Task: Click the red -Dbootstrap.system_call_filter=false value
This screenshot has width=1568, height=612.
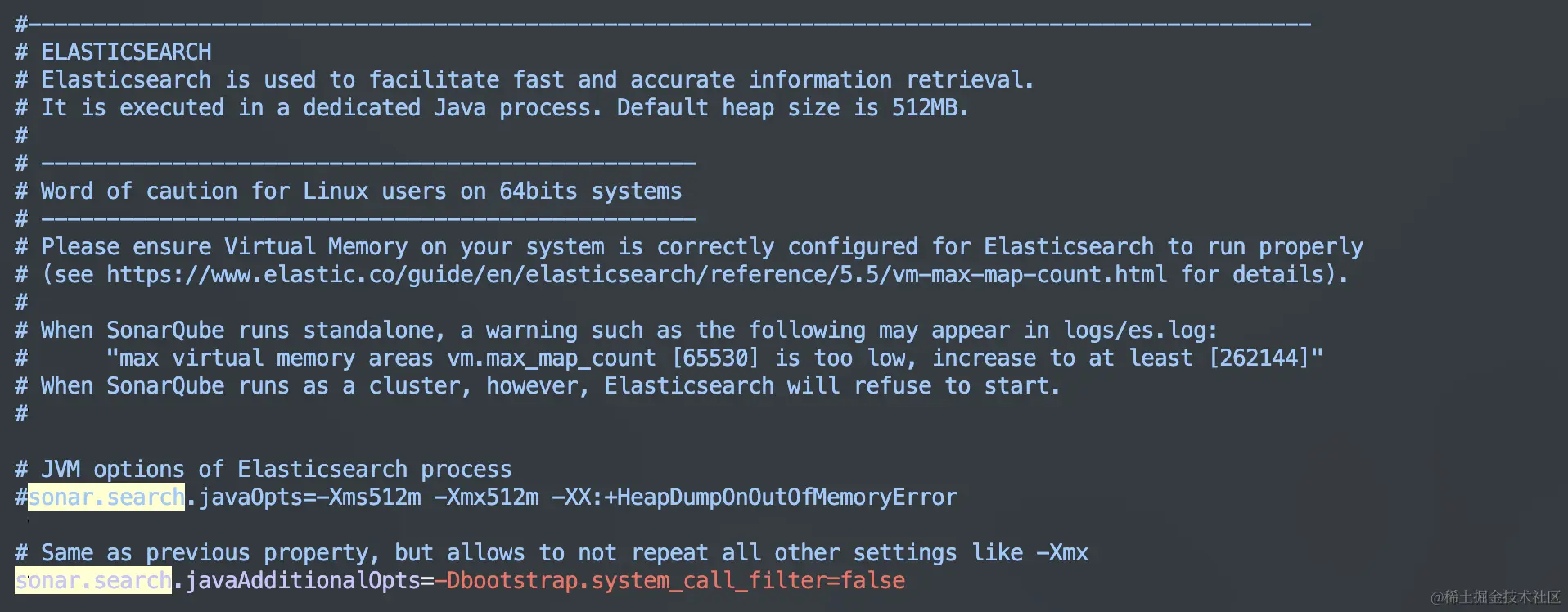Action: [x=669, y=580]
